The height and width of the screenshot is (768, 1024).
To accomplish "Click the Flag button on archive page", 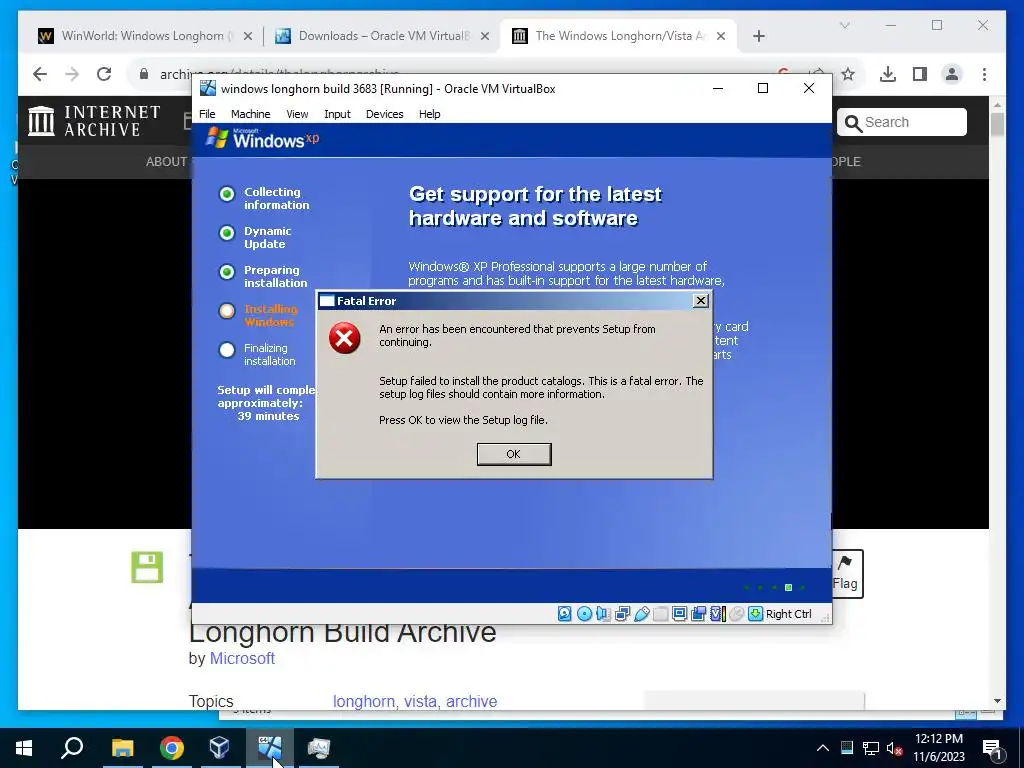I will click(x=847, y=573).
